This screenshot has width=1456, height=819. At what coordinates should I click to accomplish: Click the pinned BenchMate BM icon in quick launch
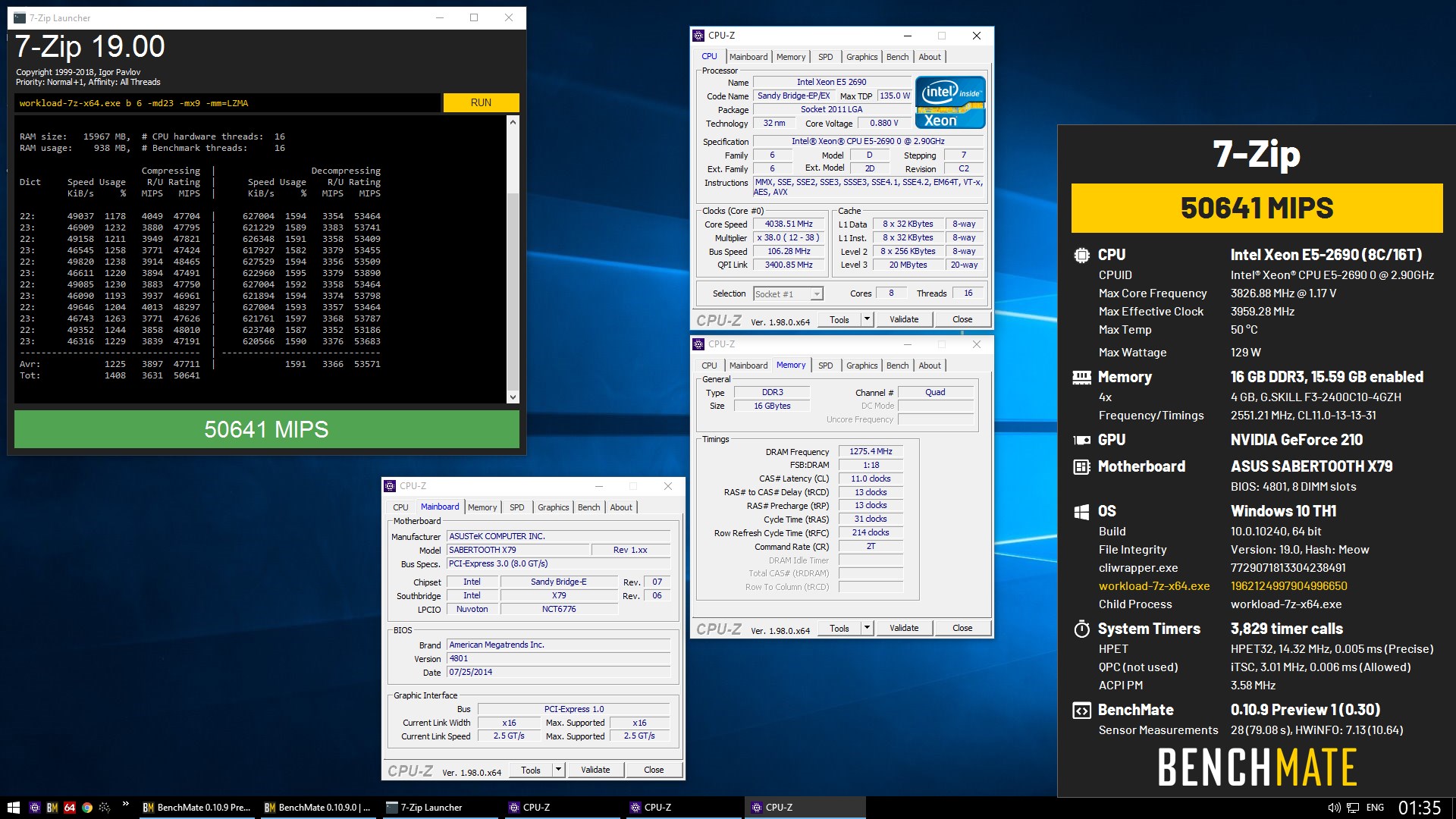pyautogui.click(x=52, y=808)
